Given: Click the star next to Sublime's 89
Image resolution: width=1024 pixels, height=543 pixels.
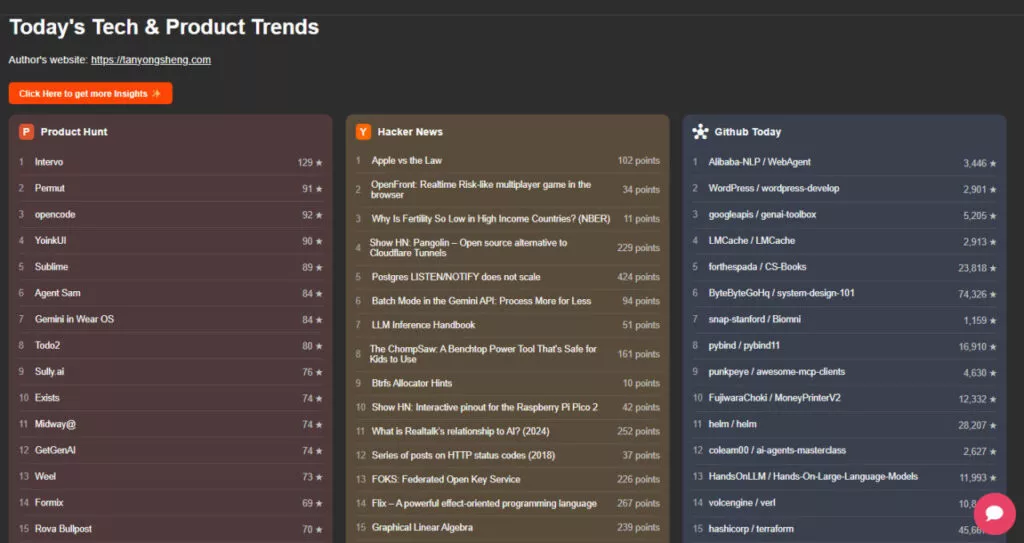Looking at the screenshot, I should [x=319, y=267].
